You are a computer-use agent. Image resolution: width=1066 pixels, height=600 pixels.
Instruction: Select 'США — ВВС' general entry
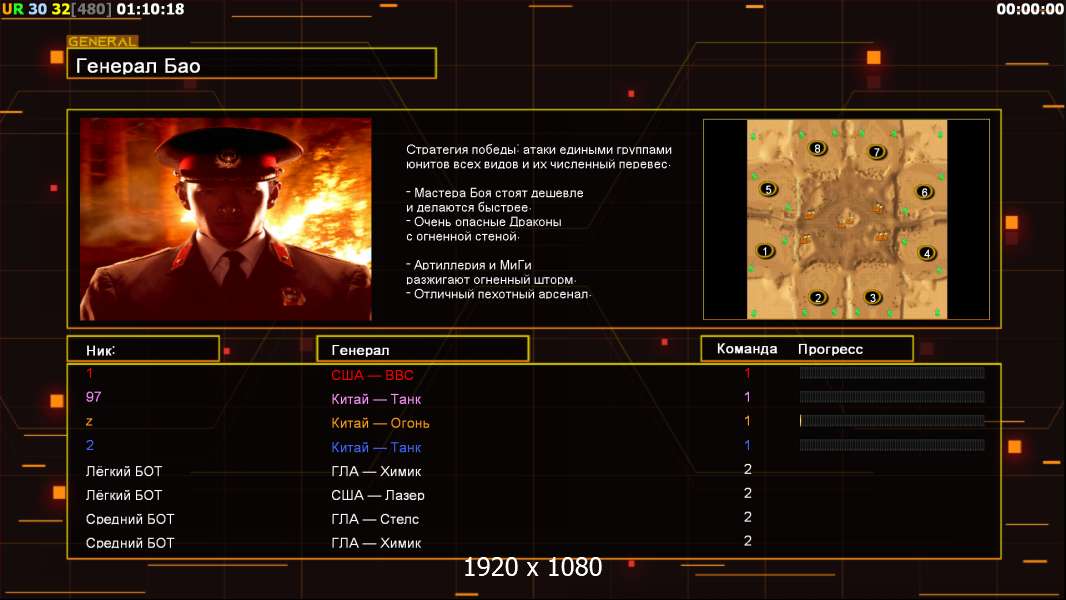[x=372, y=375]
